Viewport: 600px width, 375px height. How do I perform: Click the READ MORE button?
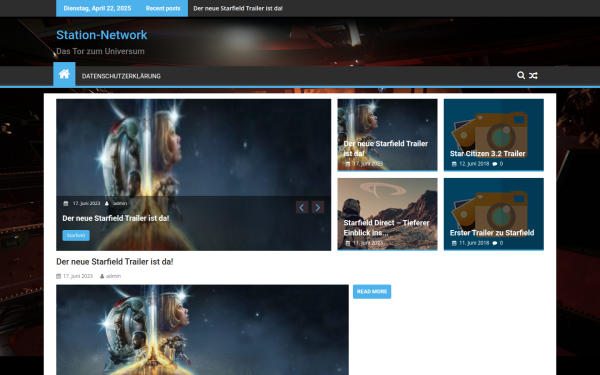tap(372, 292)
